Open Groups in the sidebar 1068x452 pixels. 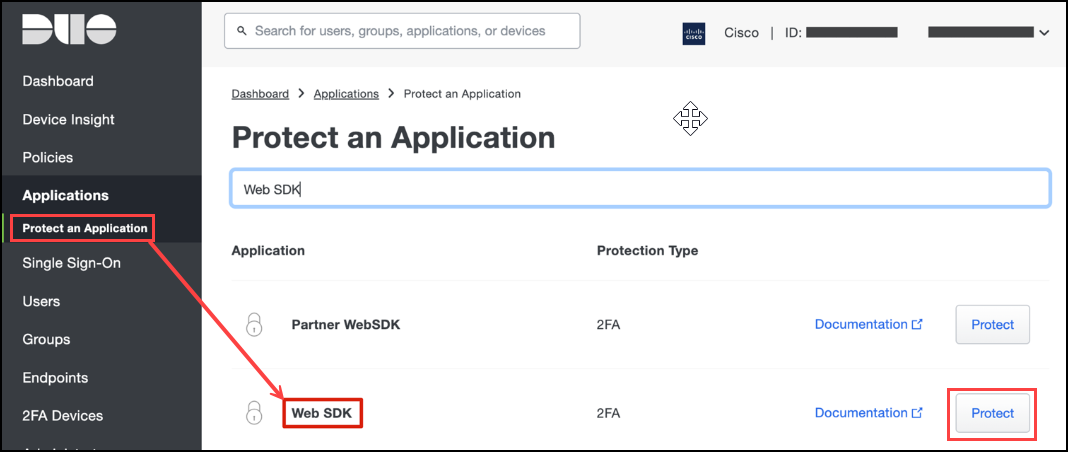[46, 339]
